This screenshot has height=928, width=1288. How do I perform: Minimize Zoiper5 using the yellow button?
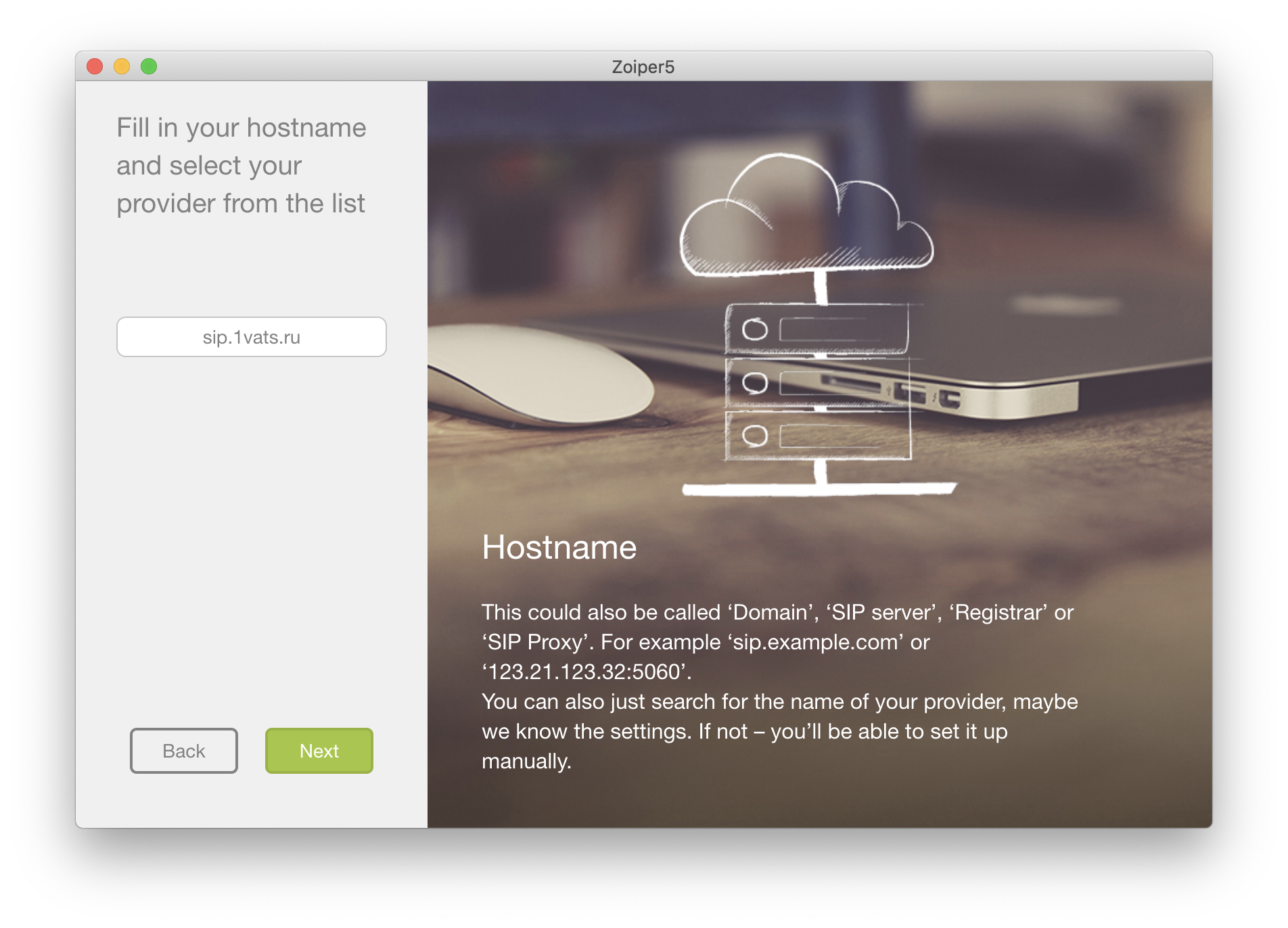pyautogui.click(x=122, y=66)
